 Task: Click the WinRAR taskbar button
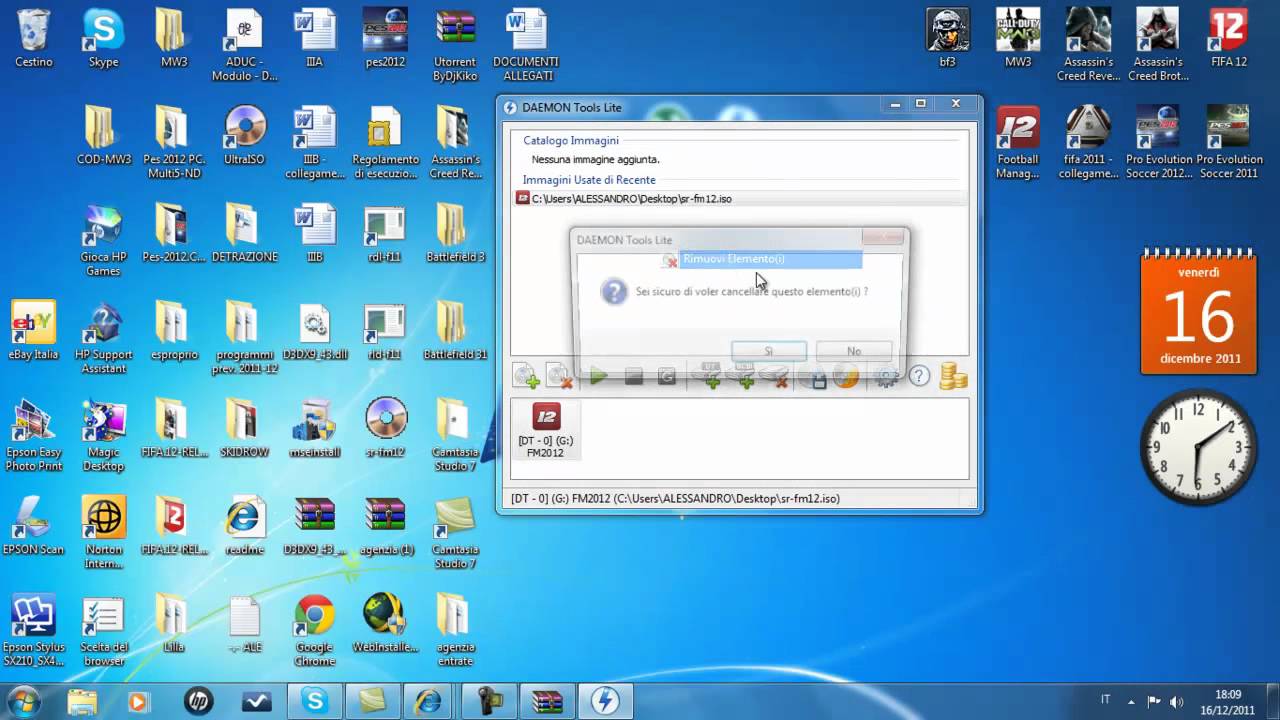click(x=547, y=702)
